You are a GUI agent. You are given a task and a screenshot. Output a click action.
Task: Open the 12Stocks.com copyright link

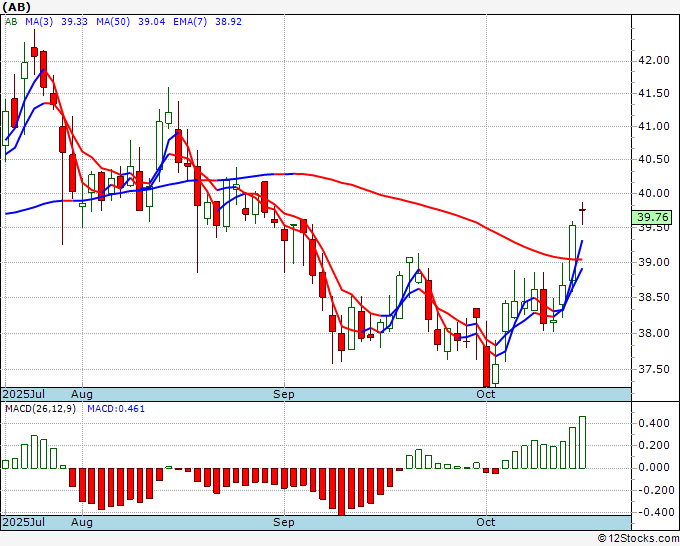[x=638, y=538]
